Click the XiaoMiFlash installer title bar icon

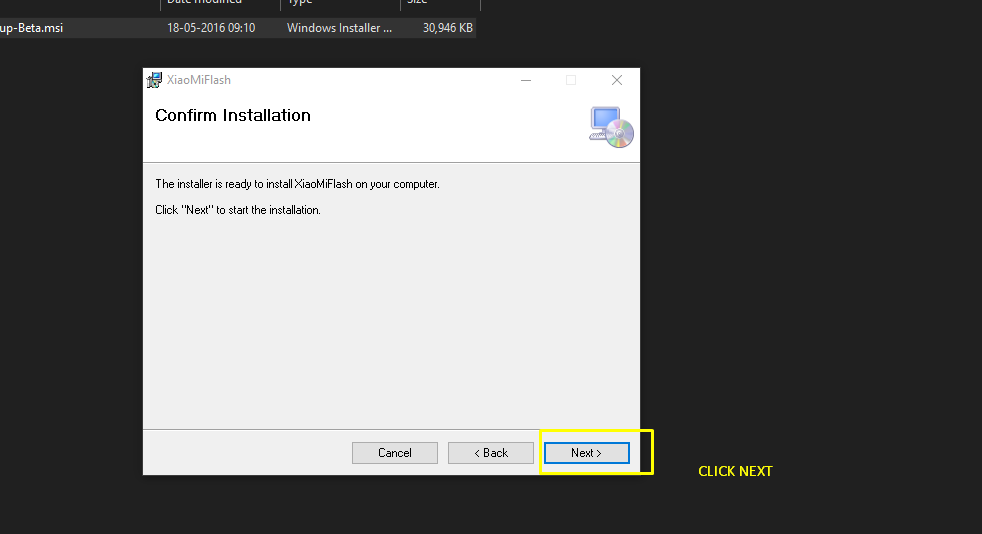pyautogui.click(x=154, y=80)
